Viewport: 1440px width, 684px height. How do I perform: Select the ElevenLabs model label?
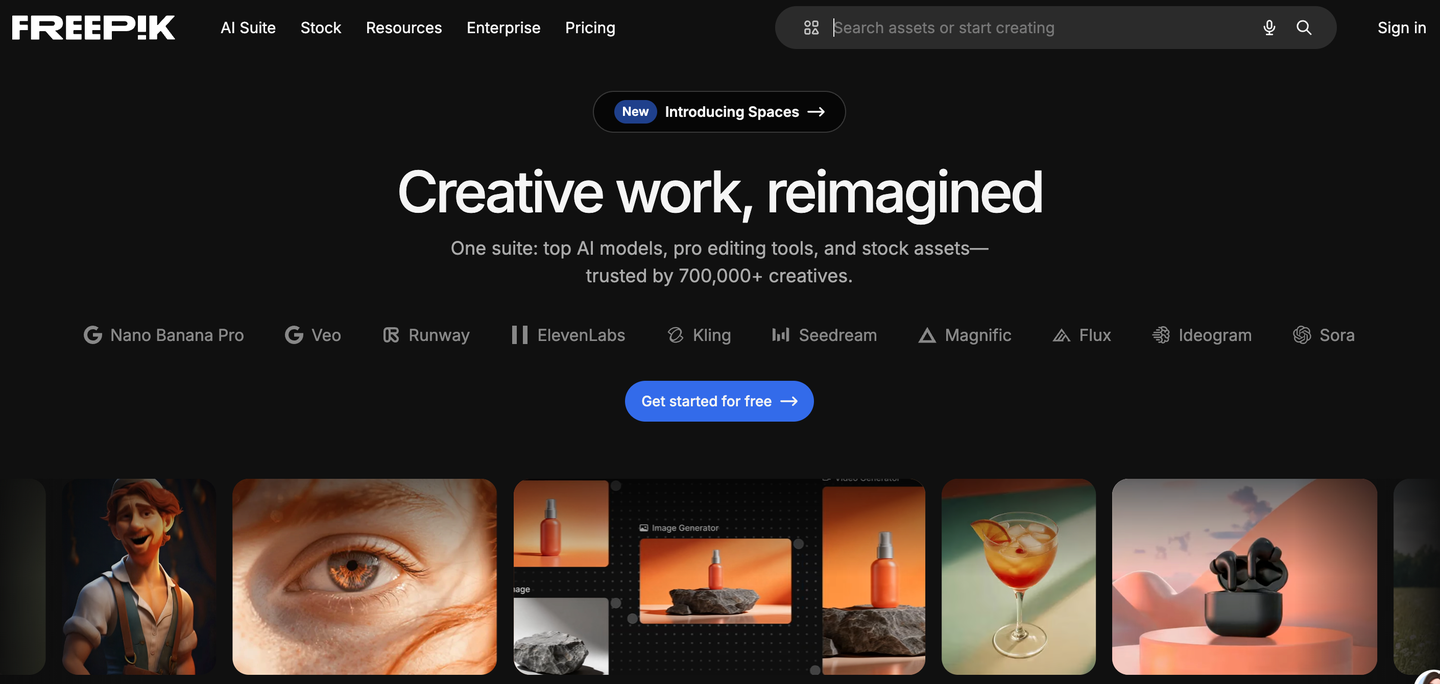[581, 335]
